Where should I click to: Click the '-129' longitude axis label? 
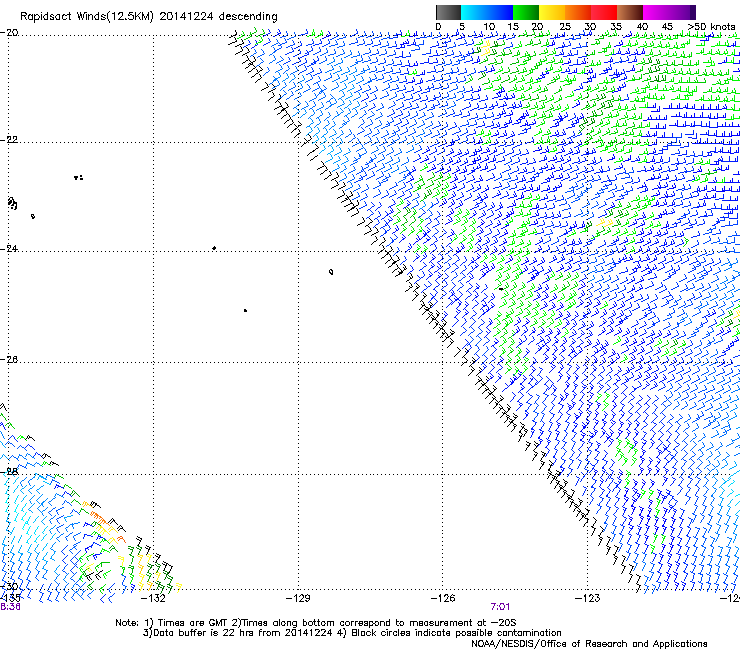(298, 599)
